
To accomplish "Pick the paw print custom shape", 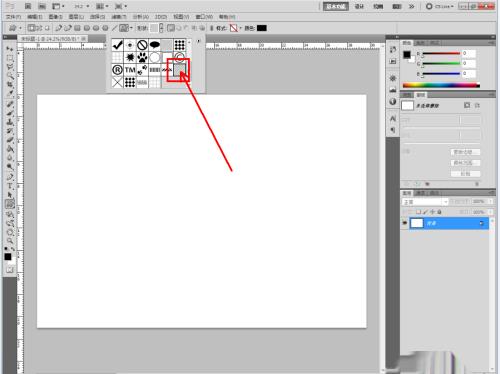I will 142,58.
